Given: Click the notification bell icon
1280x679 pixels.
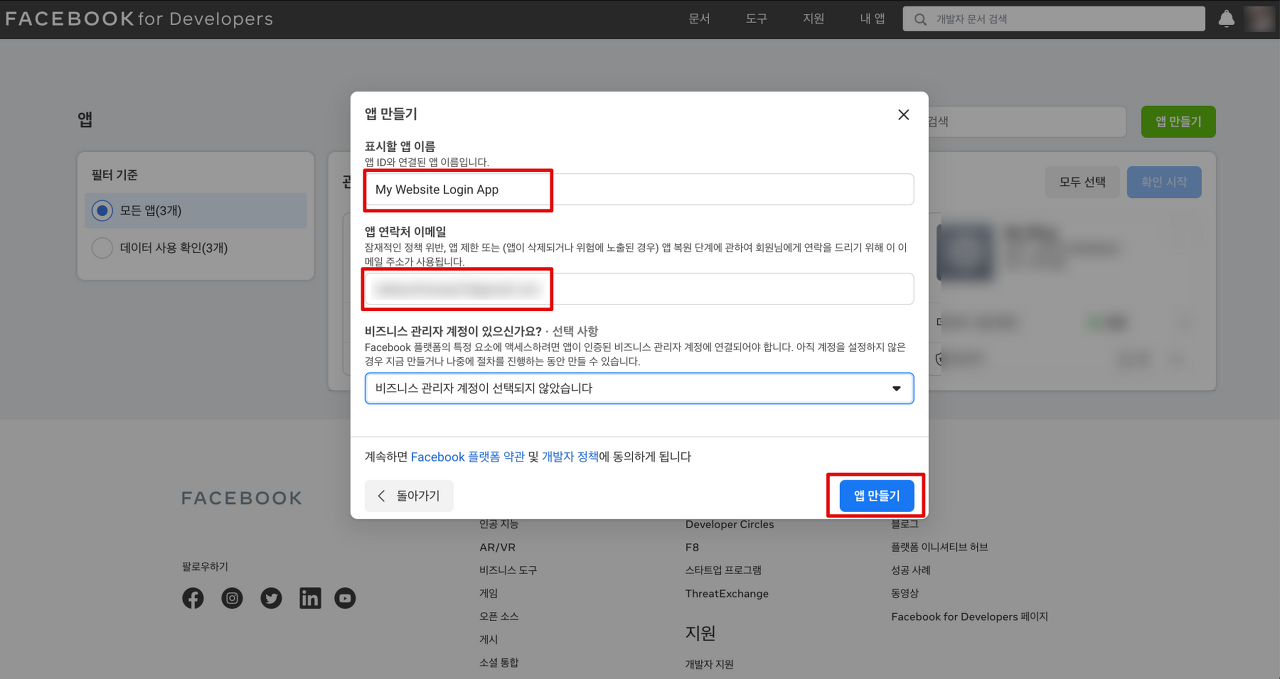Looking at the screenshot, I should pos(1227,19).
